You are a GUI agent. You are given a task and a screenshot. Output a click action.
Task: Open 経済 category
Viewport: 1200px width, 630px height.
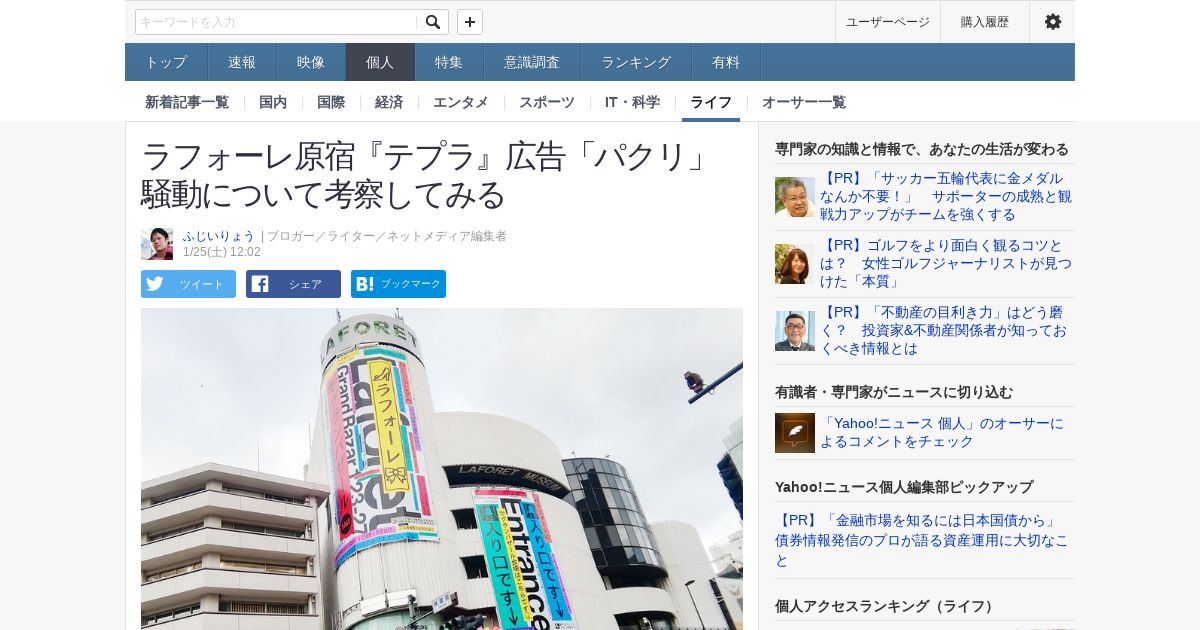tap(389, 102)
